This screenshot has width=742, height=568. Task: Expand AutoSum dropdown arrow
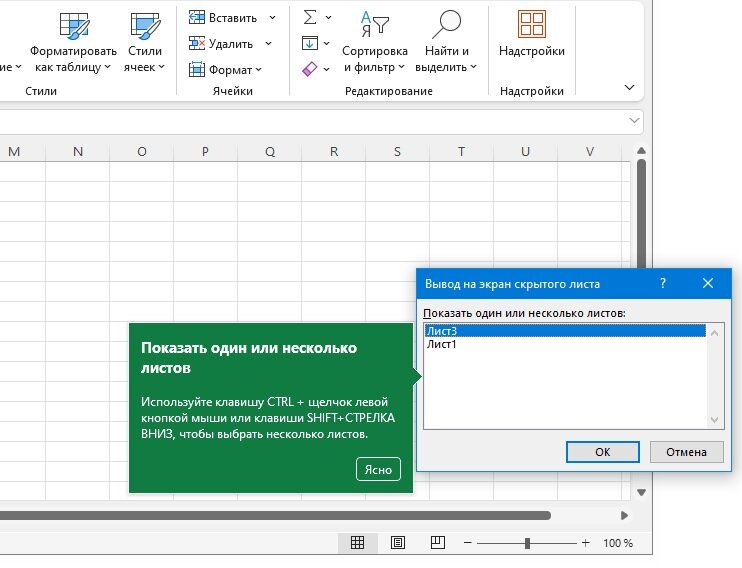point(328,18)
